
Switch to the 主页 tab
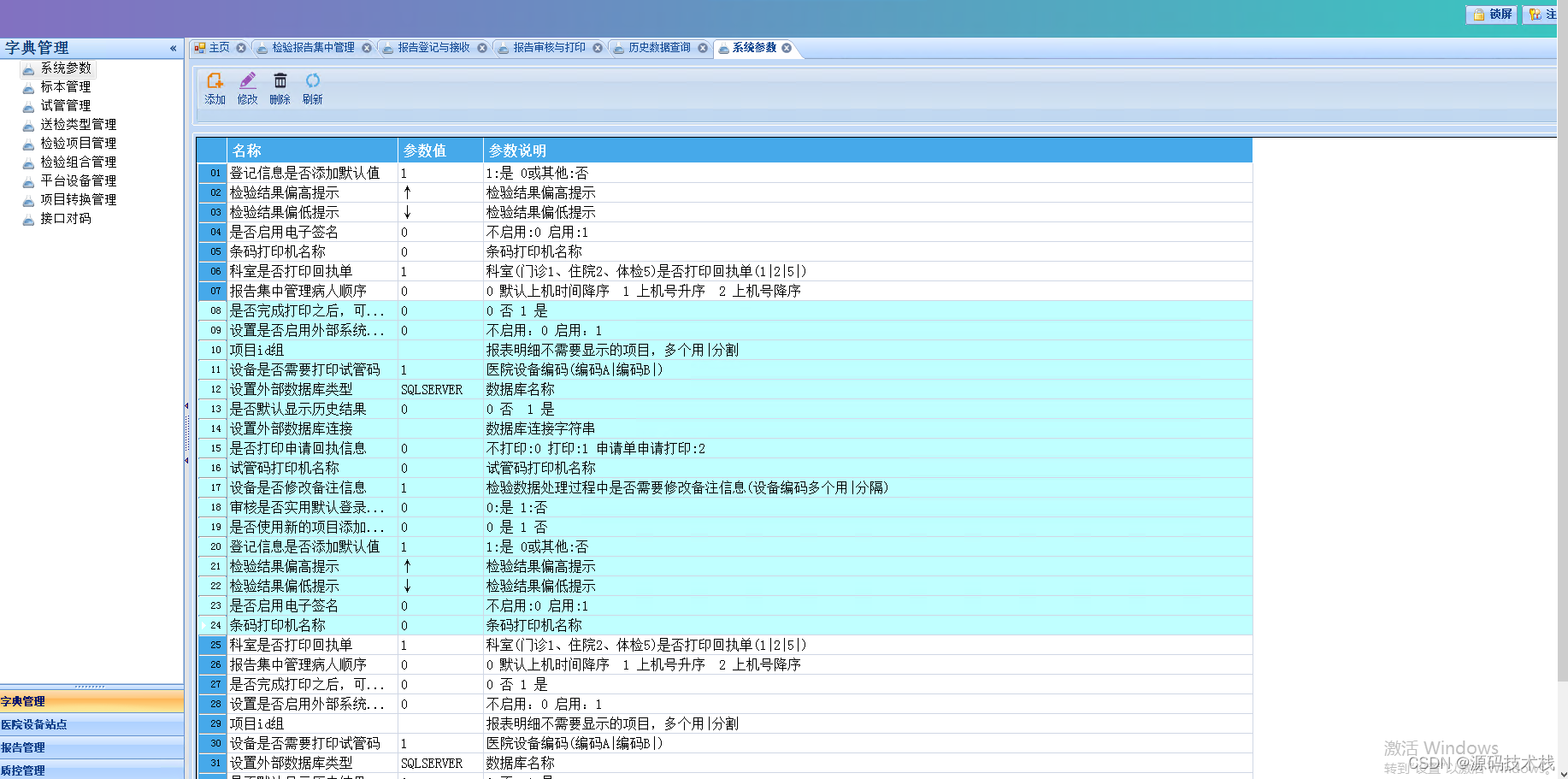tap(219, 48)
